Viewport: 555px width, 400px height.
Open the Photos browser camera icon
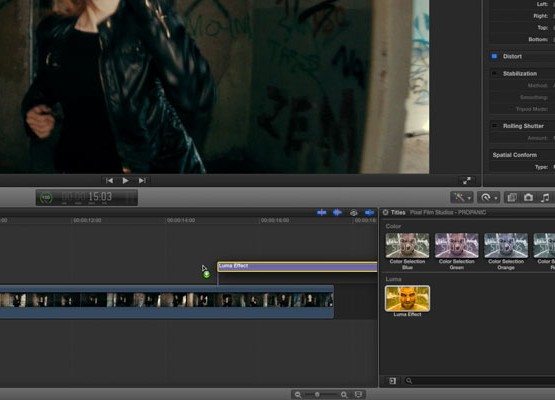pos(528,198)
